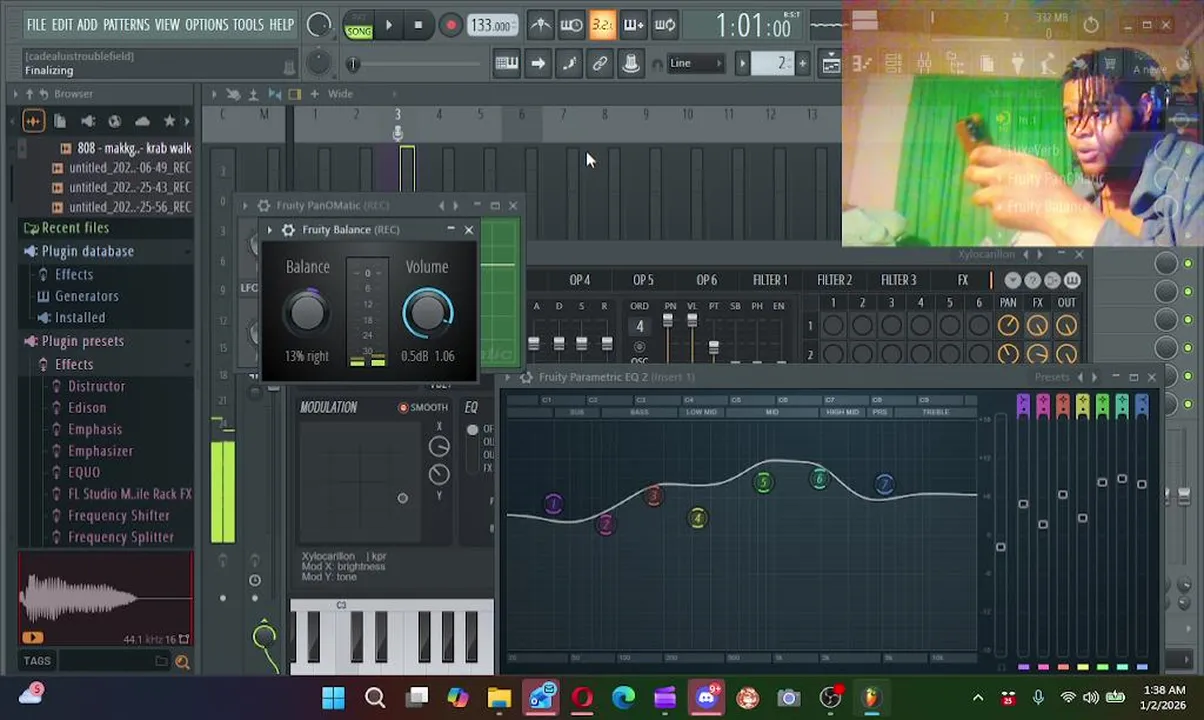Select the Distructor preset folder

tap(97, 386)
